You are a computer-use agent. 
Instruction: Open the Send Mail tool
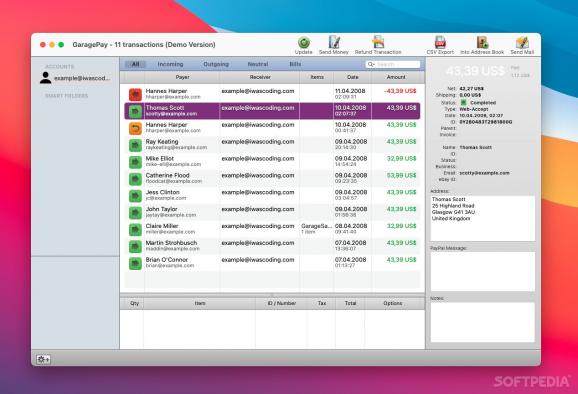[x=522, y=43]
